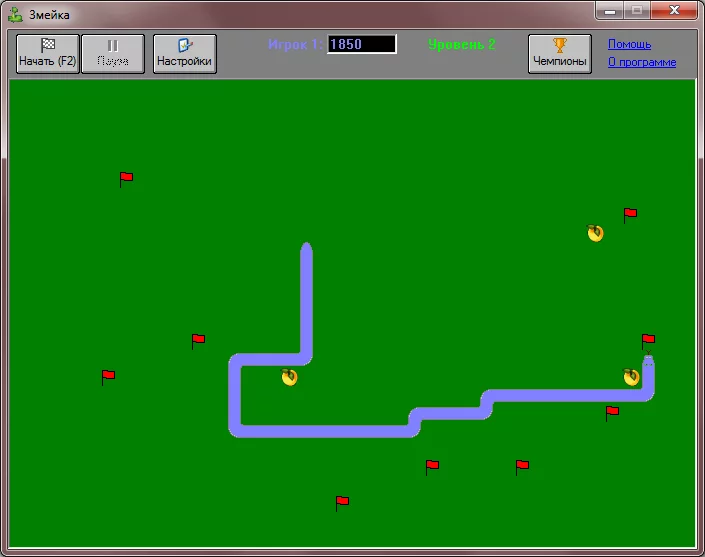Click the apple near the upper-right flag

[595, 233]
